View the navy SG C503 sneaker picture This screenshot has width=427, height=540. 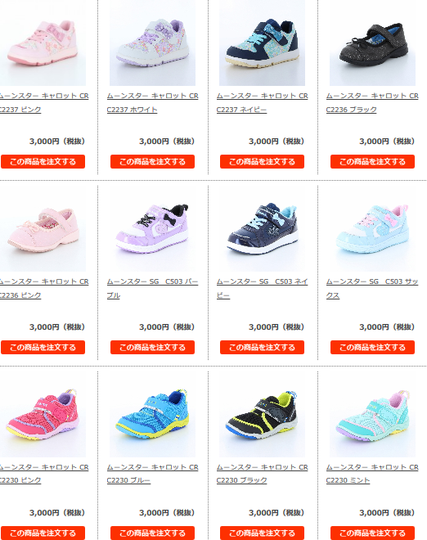click(262, 229)
